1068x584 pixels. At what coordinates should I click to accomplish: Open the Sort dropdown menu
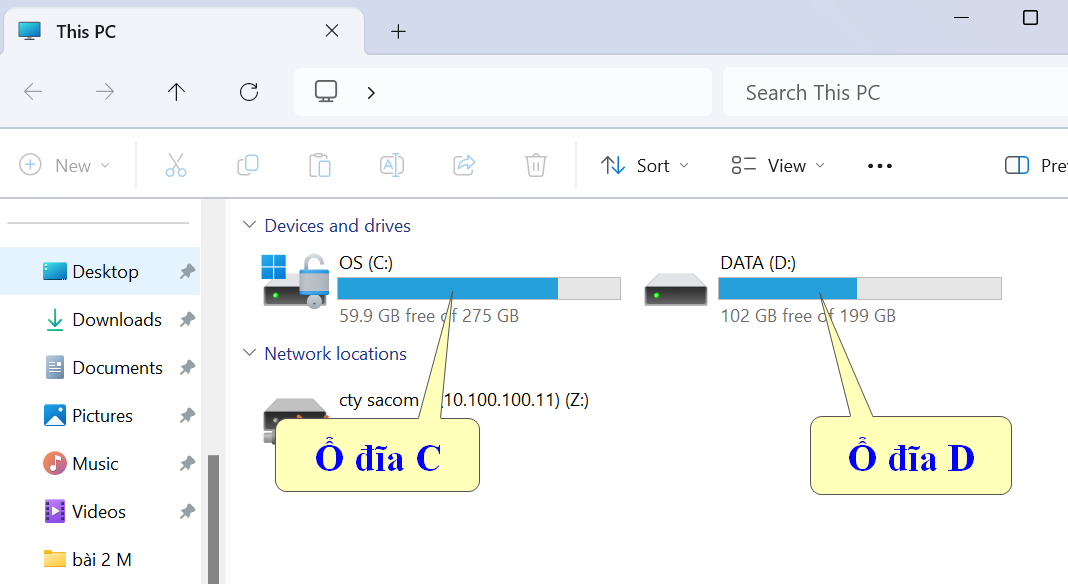click(x=645, y=166)
